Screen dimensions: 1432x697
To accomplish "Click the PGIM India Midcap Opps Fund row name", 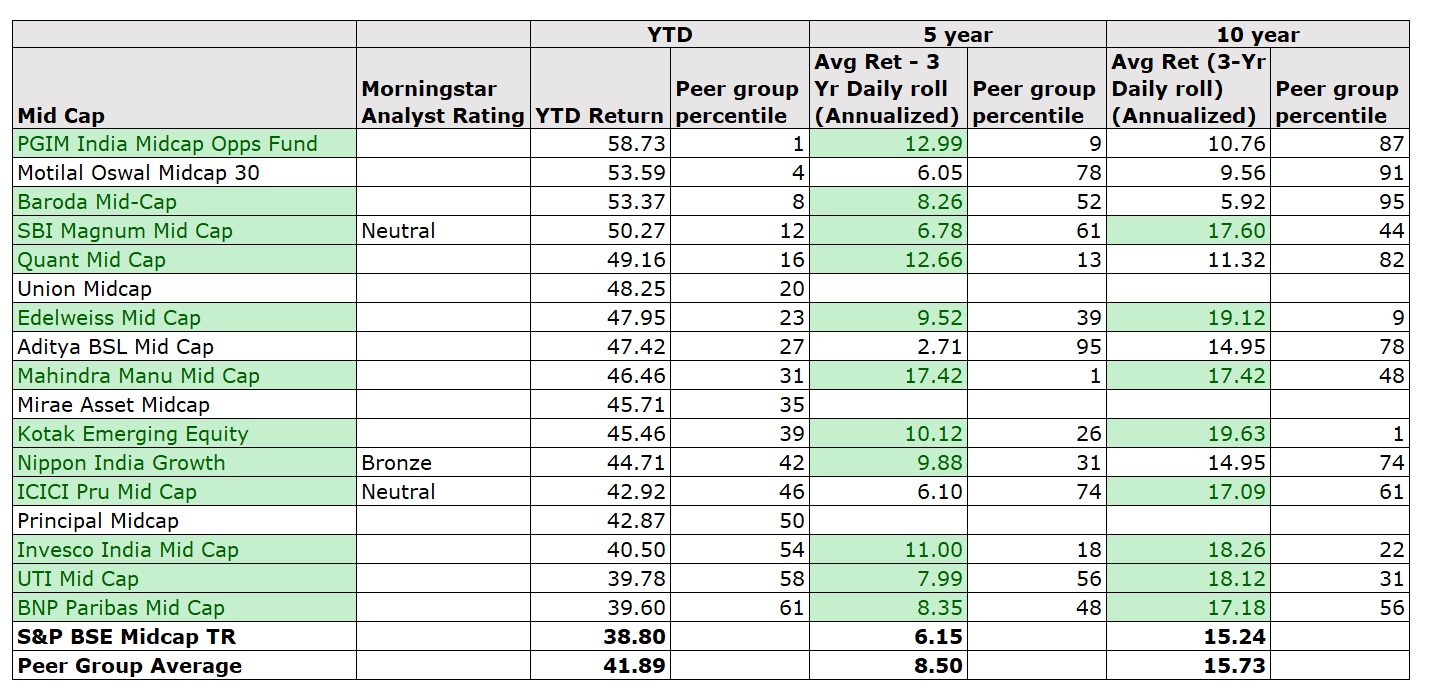I will pos(167,144).
